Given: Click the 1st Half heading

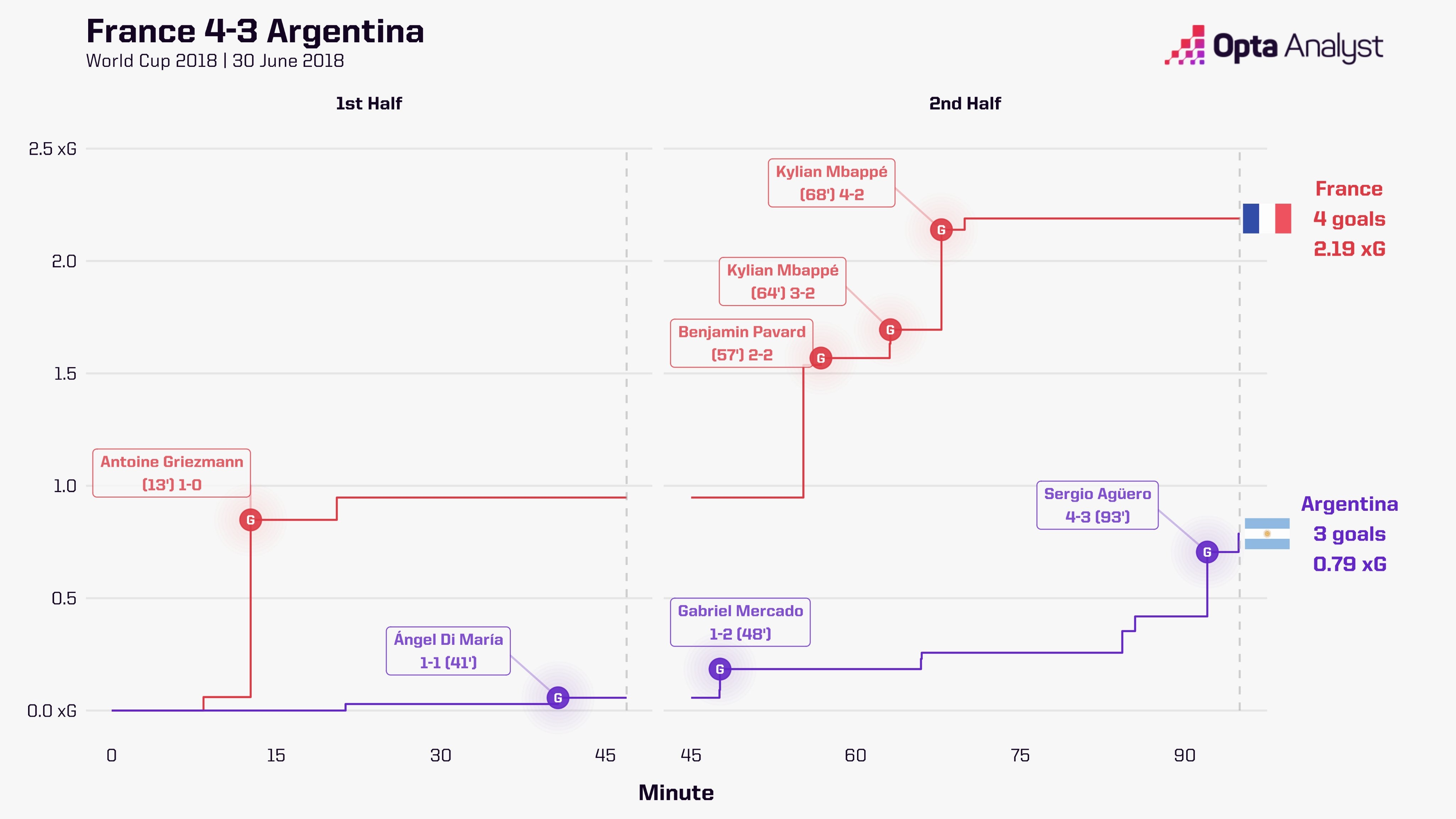Looking at the screenshot, I should coord(369,103).
